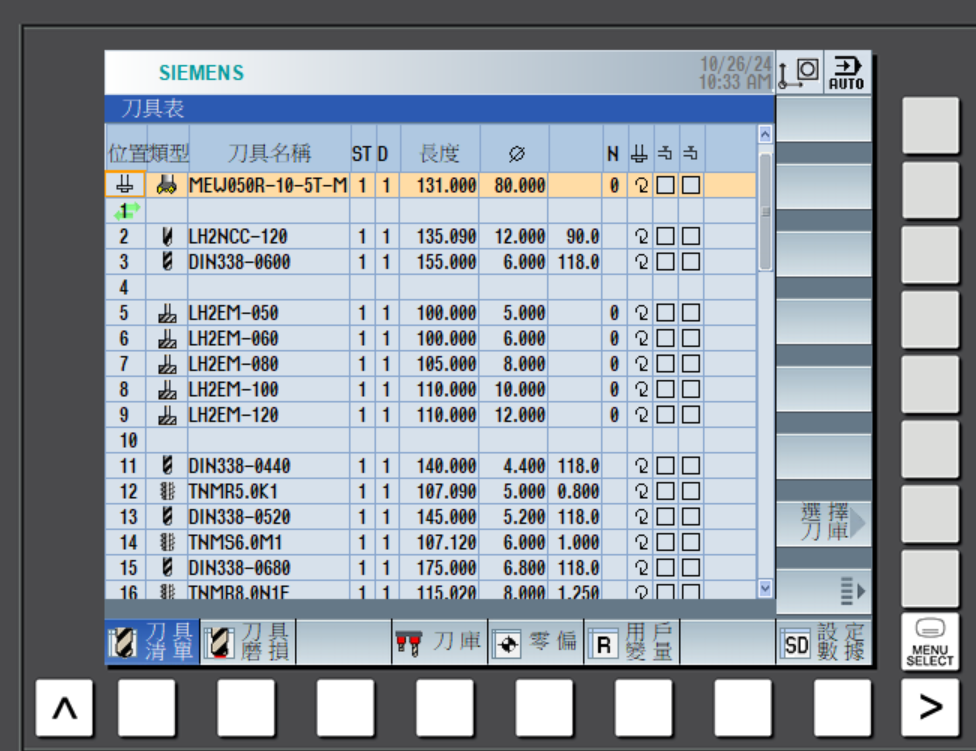
Task: Toggle second coolant checkbox for TNMS6.0M1
Action: pos(691,543)
